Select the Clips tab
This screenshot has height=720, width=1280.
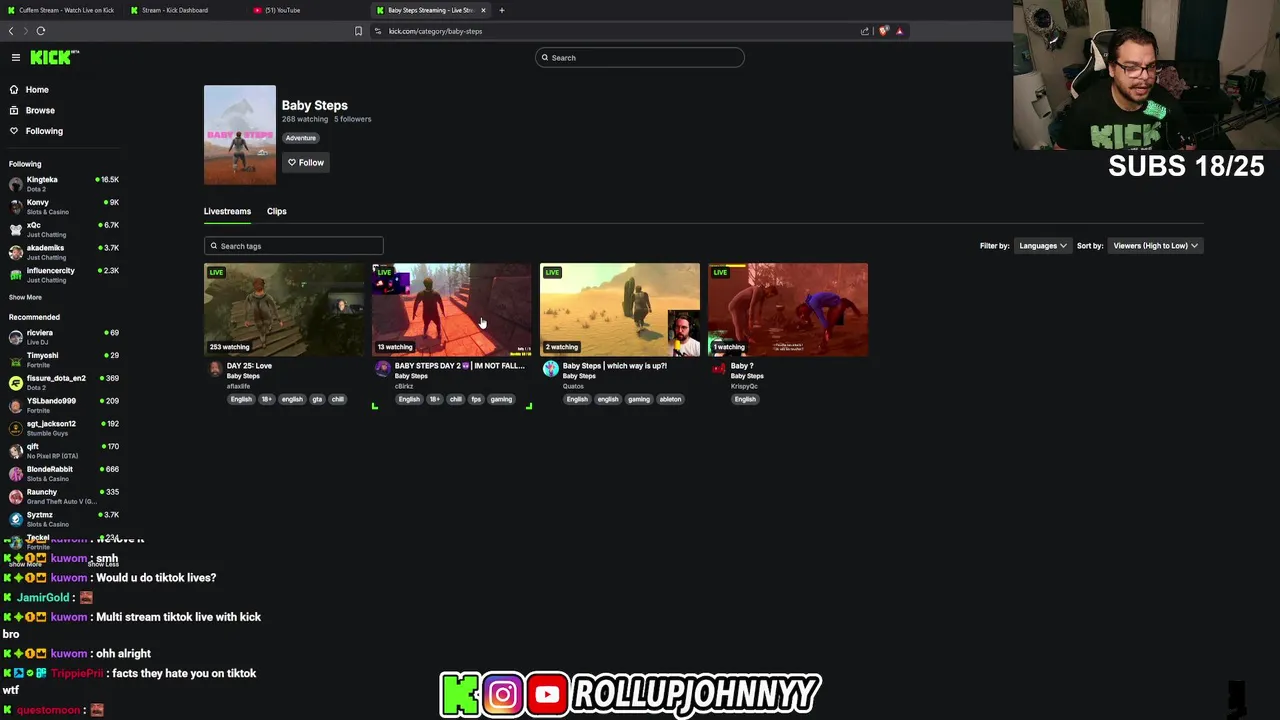point(277,211)
